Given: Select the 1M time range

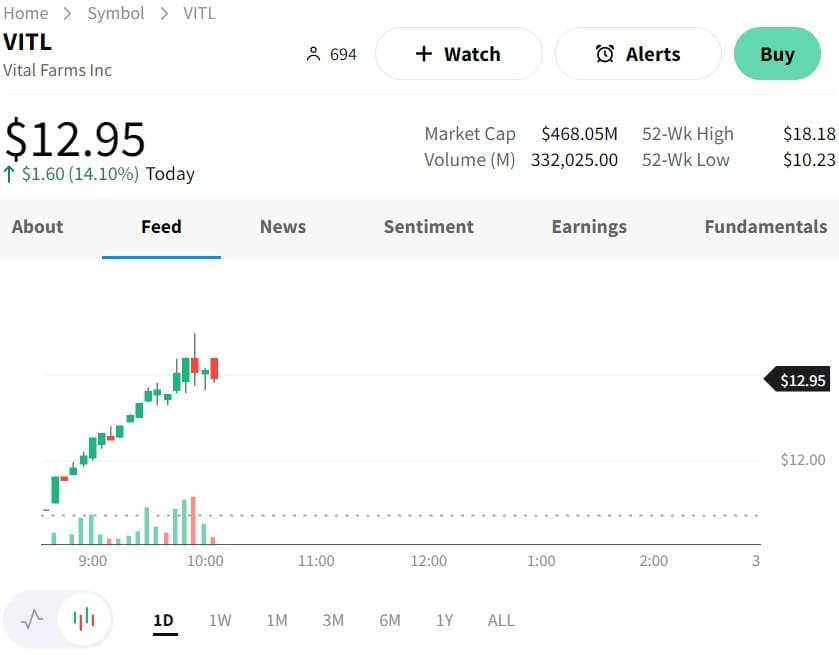Looking at the screenshot, I should click(277, 620).
